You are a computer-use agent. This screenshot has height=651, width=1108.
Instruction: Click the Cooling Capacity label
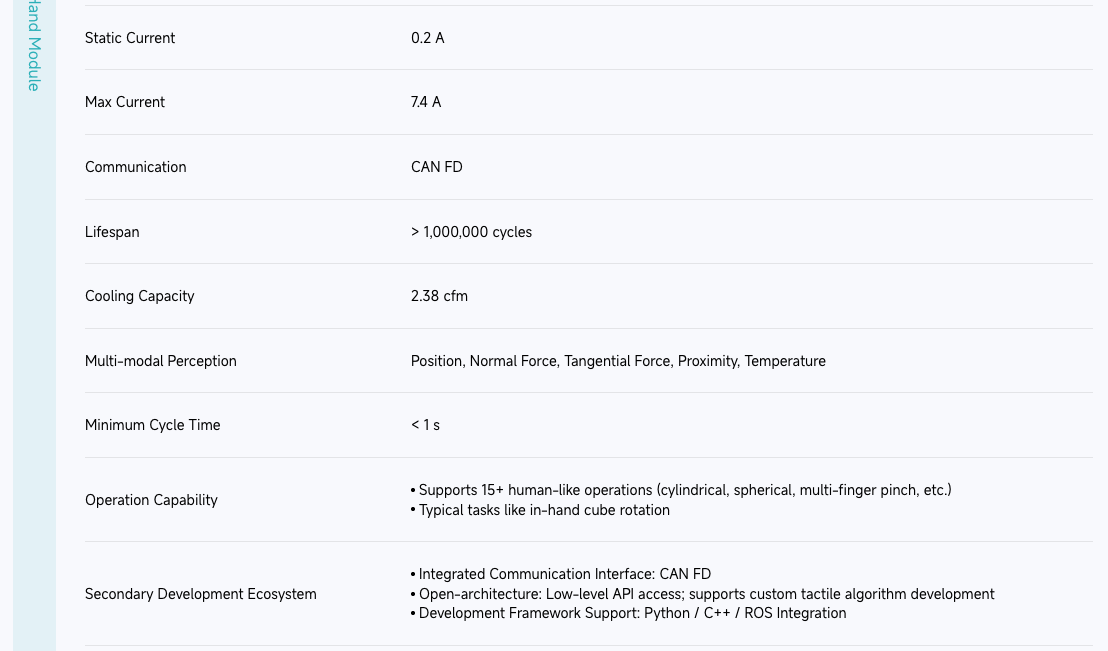click(140, 296)
